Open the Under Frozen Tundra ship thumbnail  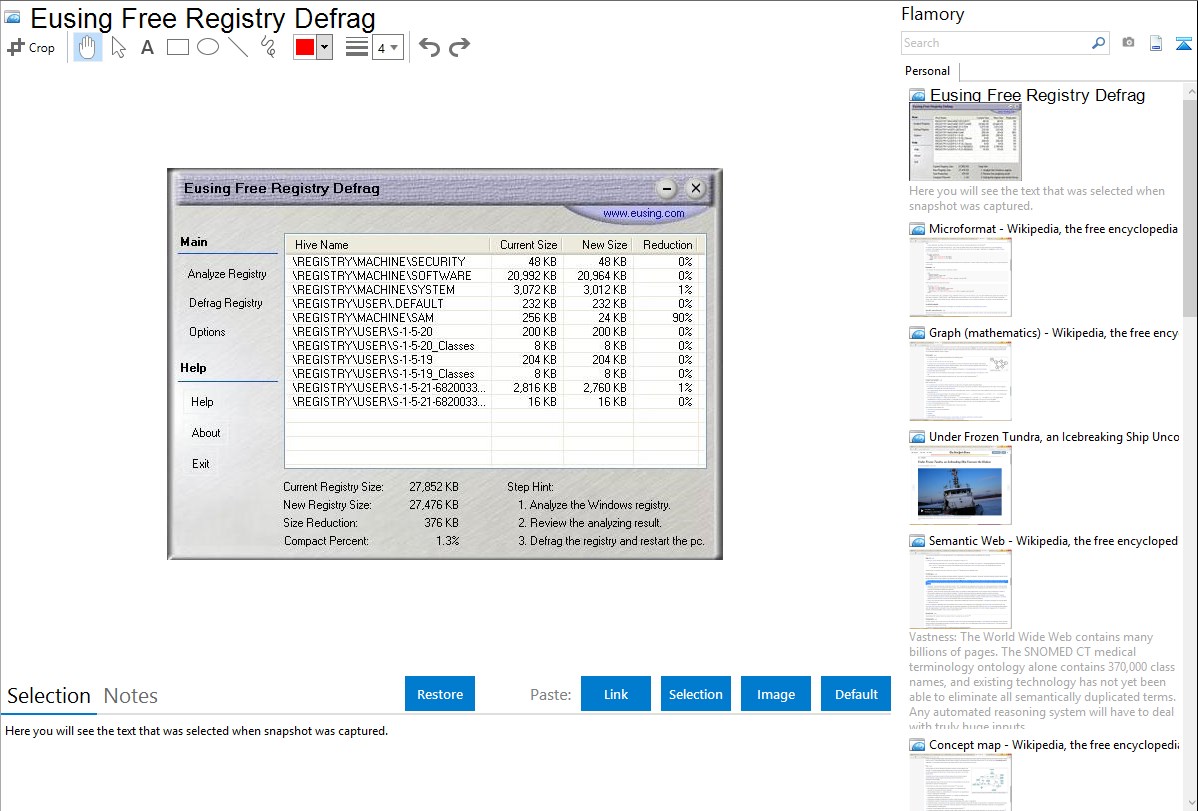coord(960,485)
